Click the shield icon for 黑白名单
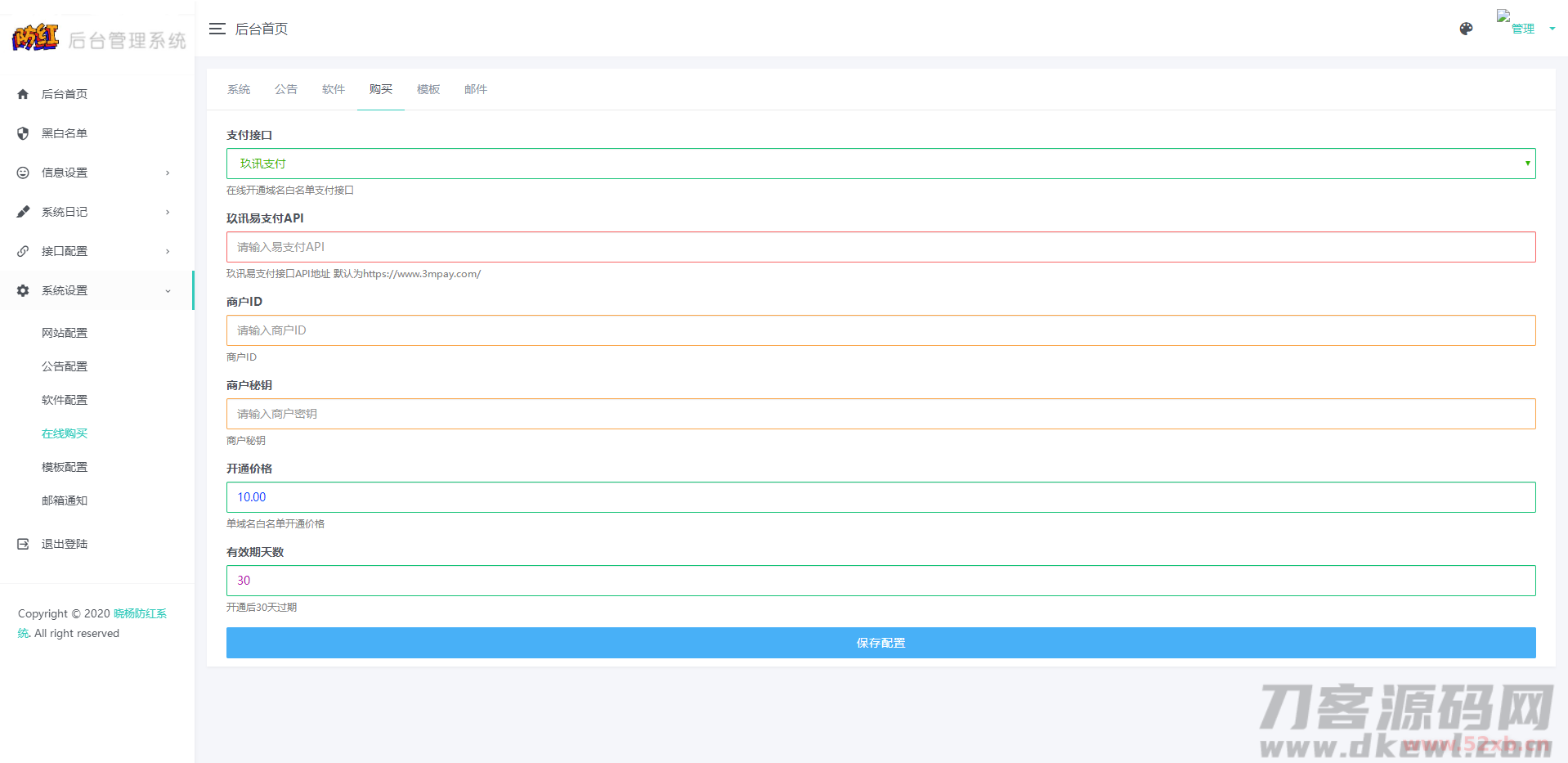The image size is (1568, 763). [x=23, y=133]
